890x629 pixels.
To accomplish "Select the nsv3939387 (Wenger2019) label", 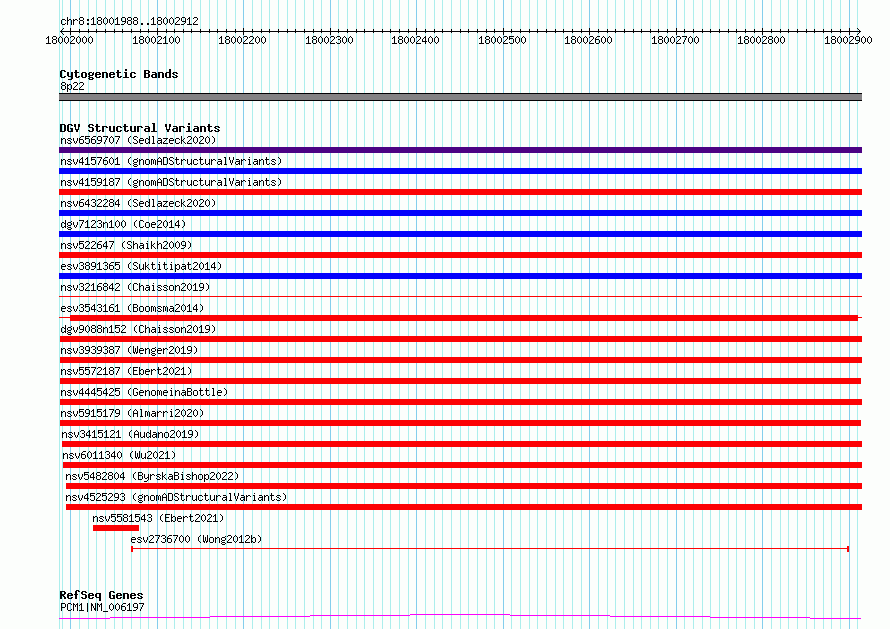I will coord(129,350).
